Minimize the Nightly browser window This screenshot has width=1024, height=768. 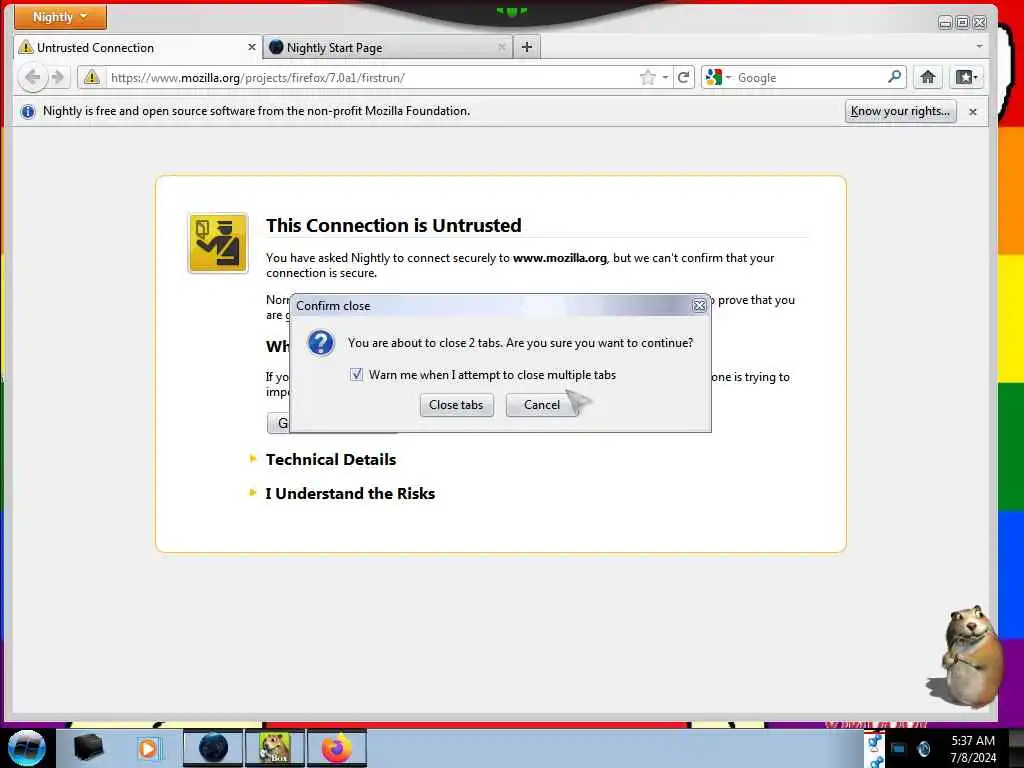[944, 23]
